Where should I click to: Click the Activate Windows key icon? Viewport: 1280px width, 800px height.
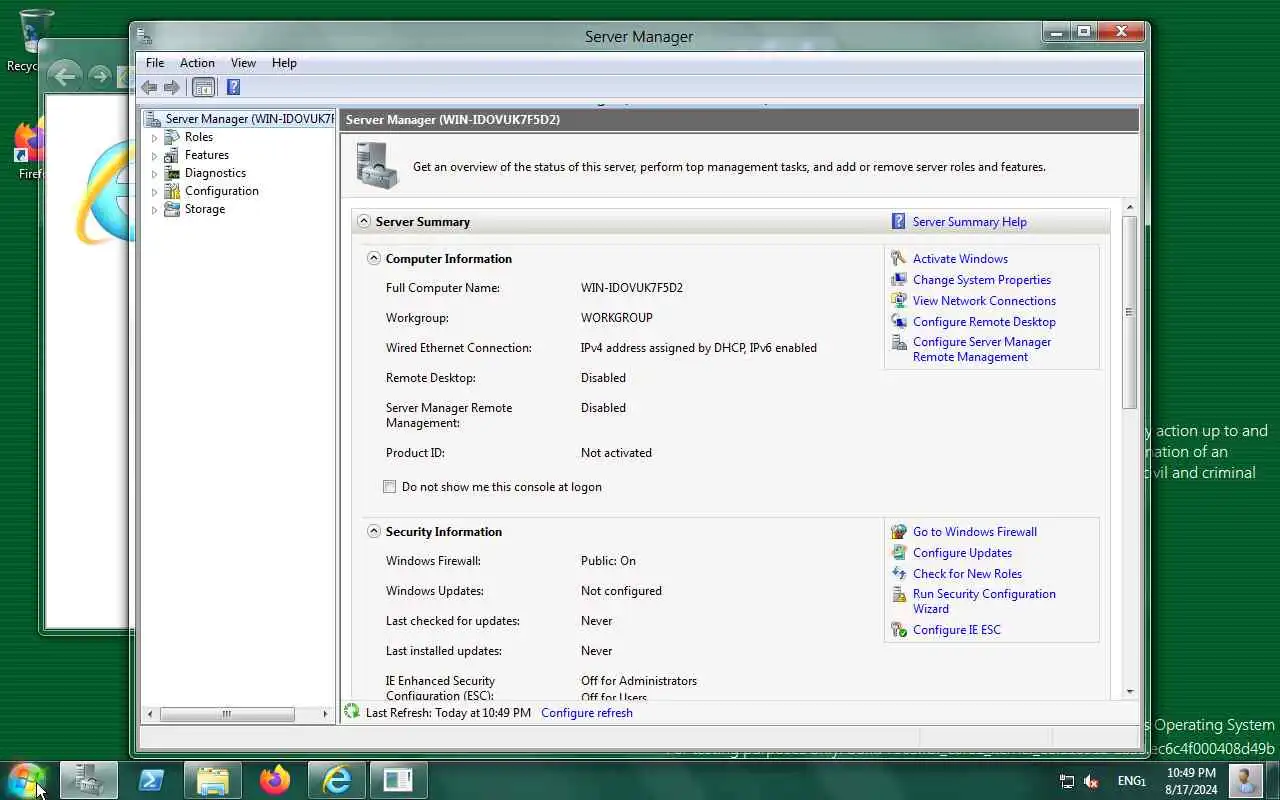pyautogui.click(x=898, y=259)
